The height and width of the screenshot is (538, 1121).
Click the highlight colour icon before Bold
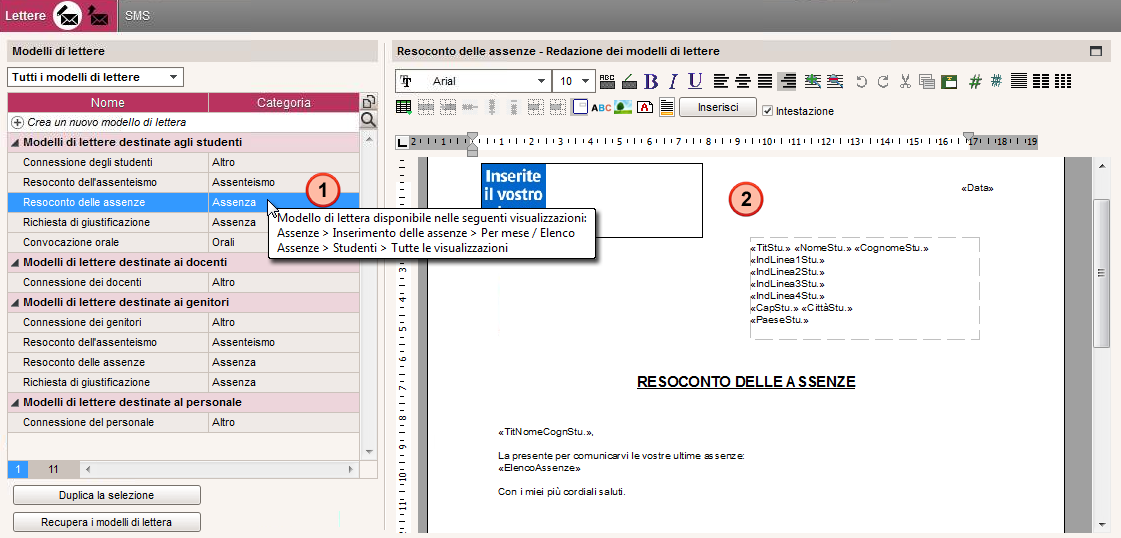pos(629,81)
